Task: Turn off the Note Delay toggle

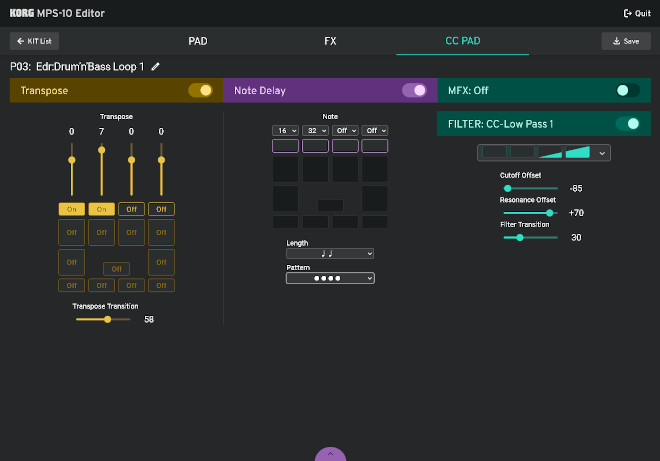Action: tap(414, 90)
